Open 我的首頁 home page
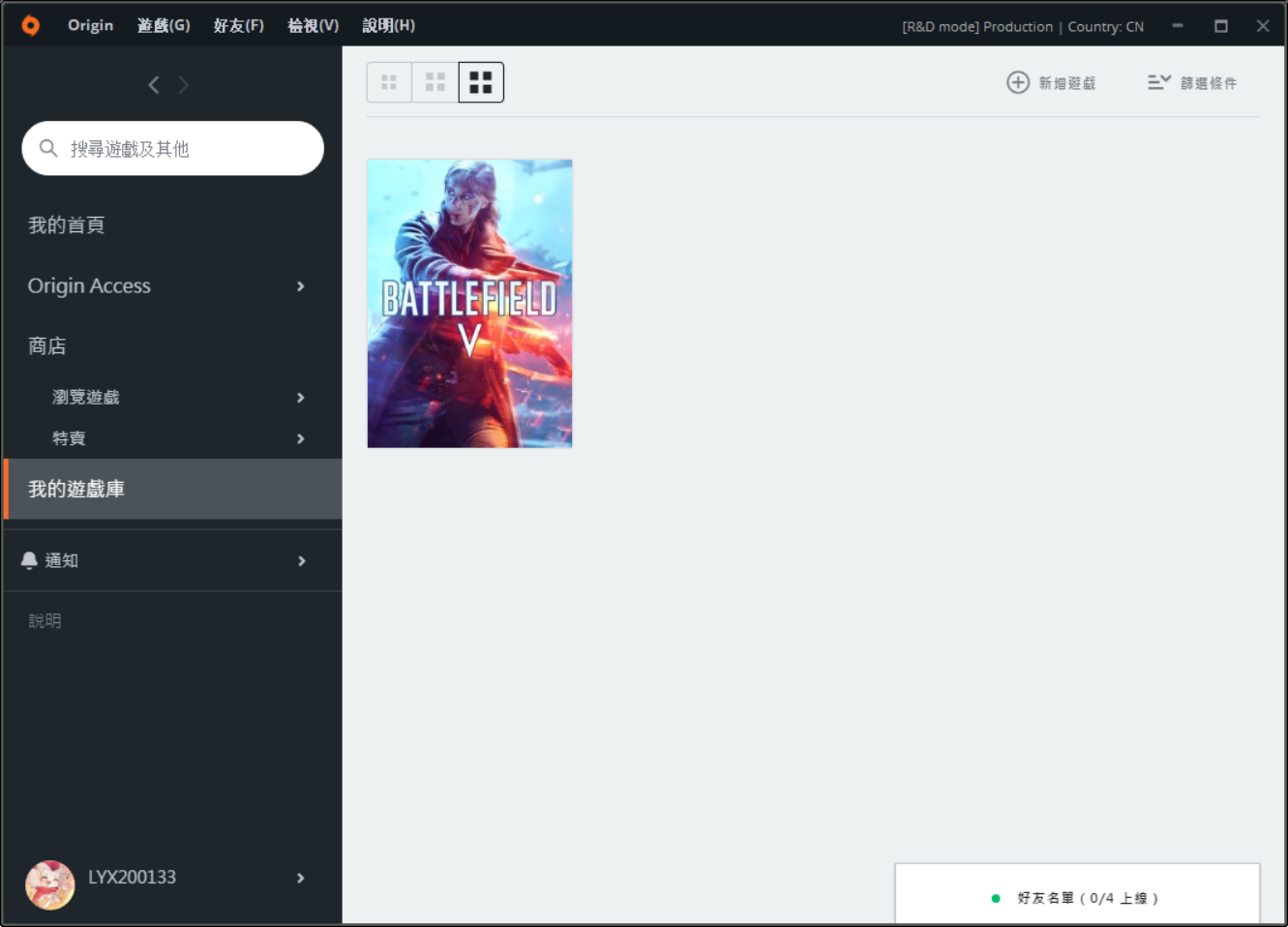 67,225
